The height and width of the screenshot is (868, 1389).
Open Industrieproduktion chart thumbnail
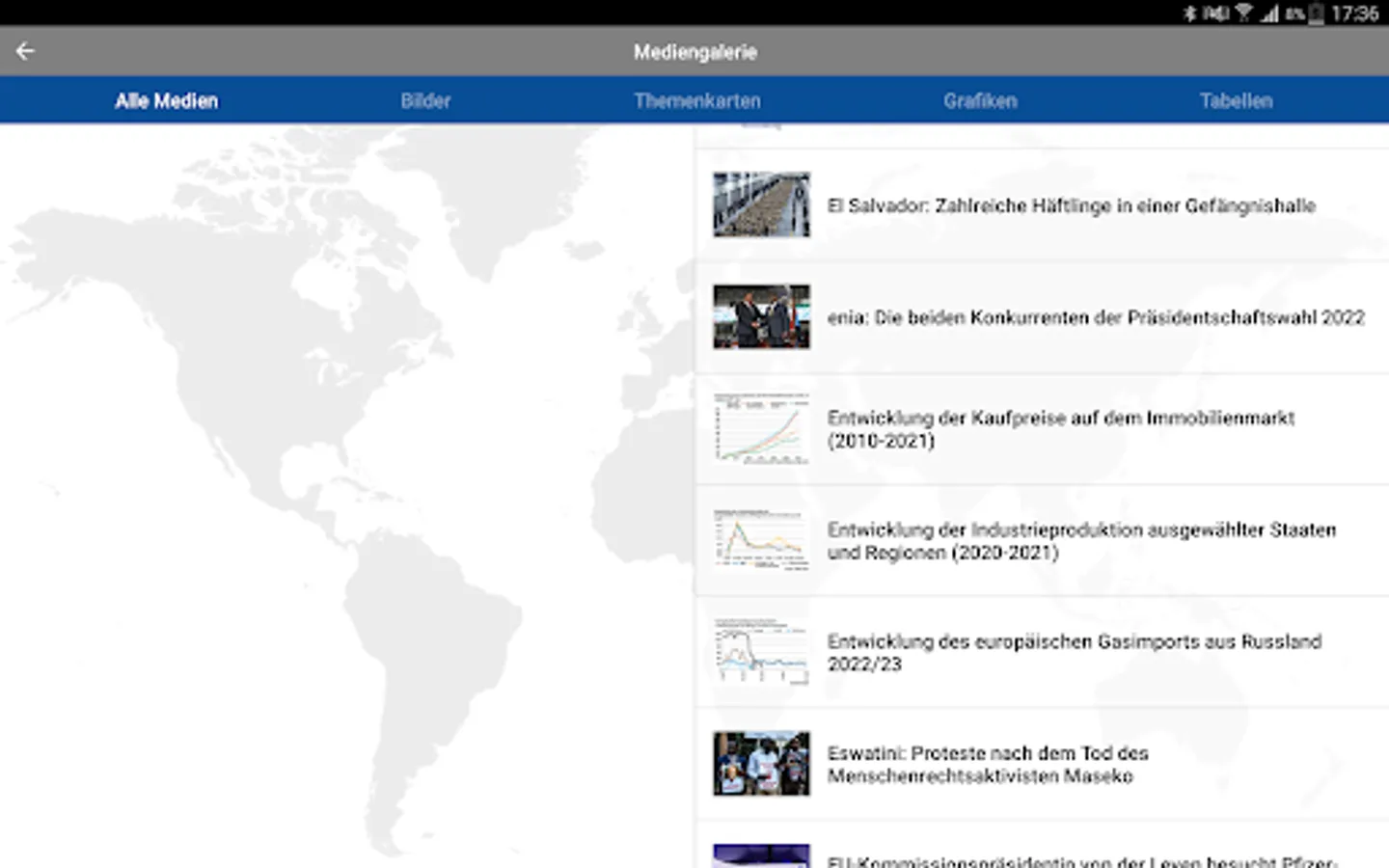click(761, 540)
